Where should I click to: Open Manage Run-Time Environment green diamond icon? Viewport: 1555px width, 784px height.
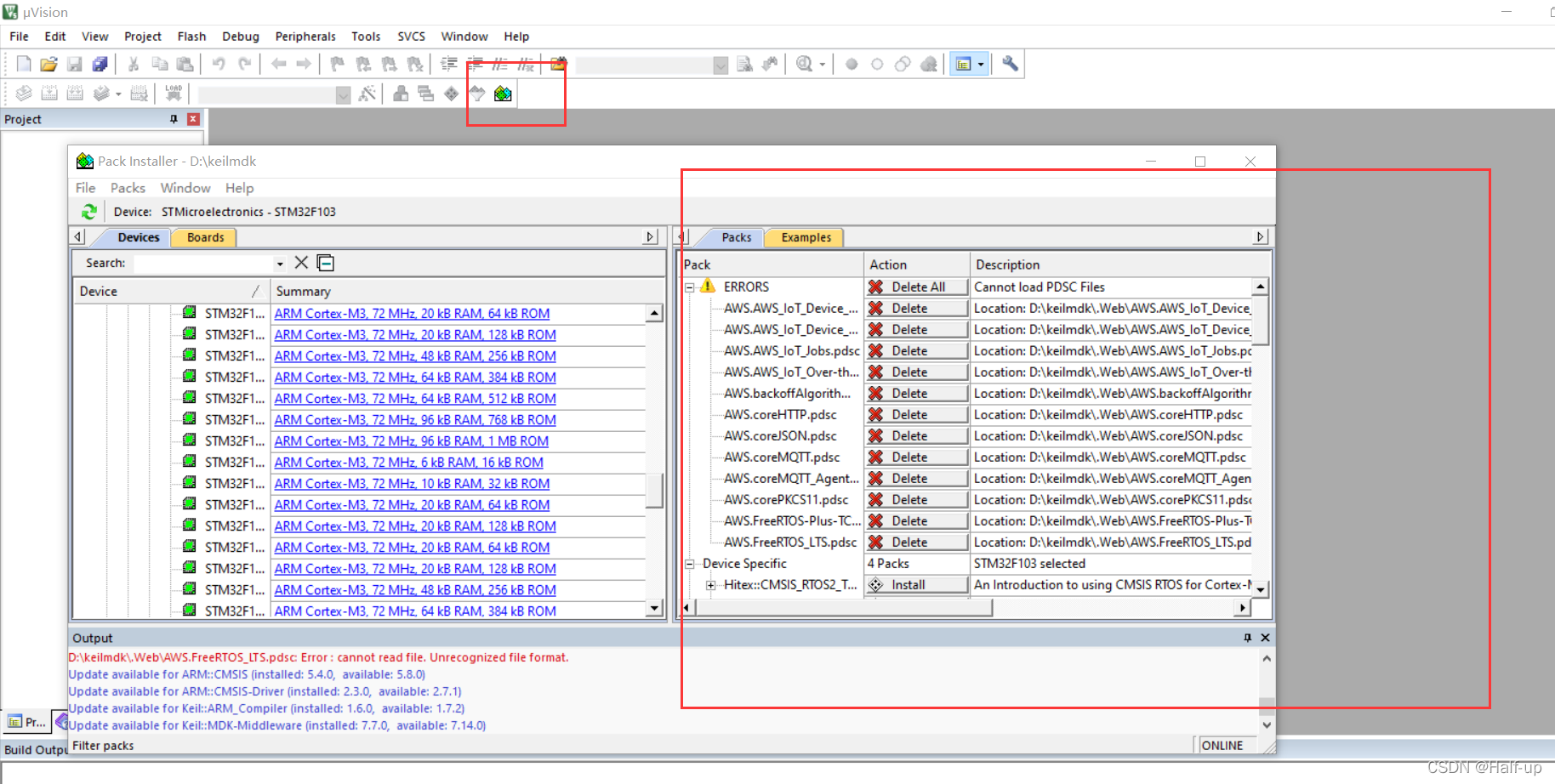[x=452, y=94]
